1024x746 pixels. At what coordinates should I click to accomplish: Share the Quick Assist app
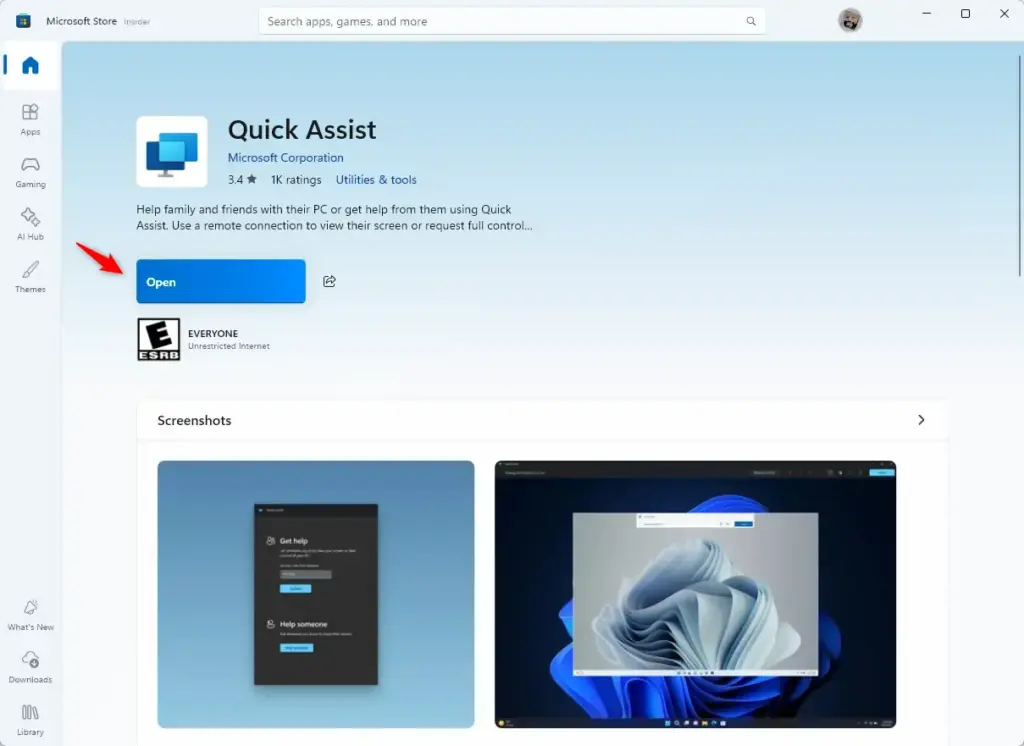tap(329, 281)
